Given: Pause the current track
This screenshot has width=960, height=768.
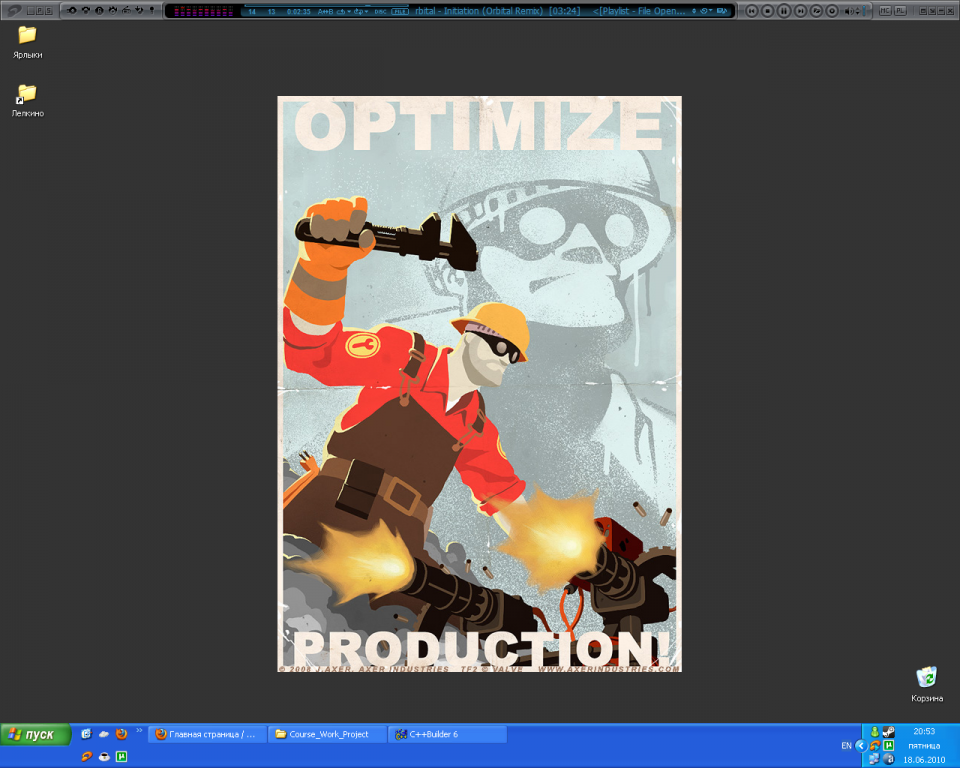Looking at the screenshot, I should coord(784,11).
